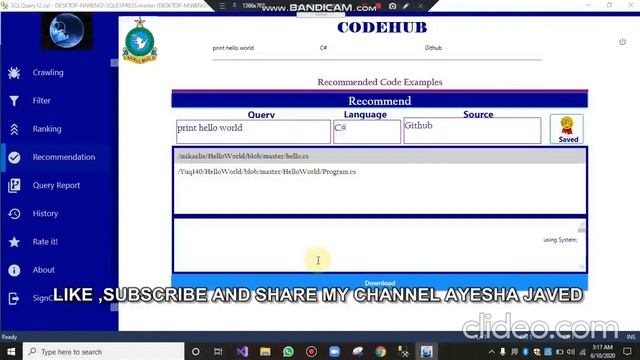Open the Windows Start menu
Image resolution: width=640 pixels, height=360 pixels.
click(11, 351)
